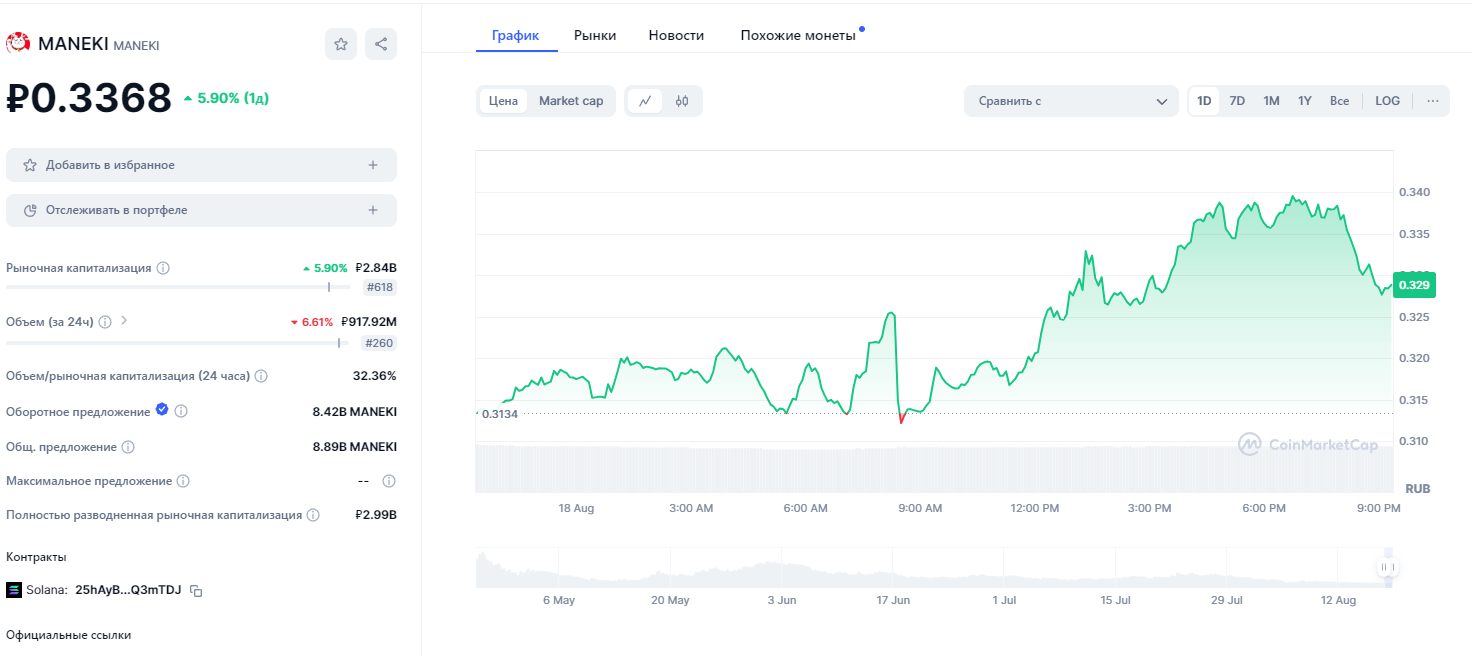Copy the Solana contract address
Screen dimensions: 1472x656
(x=197, y=591)
